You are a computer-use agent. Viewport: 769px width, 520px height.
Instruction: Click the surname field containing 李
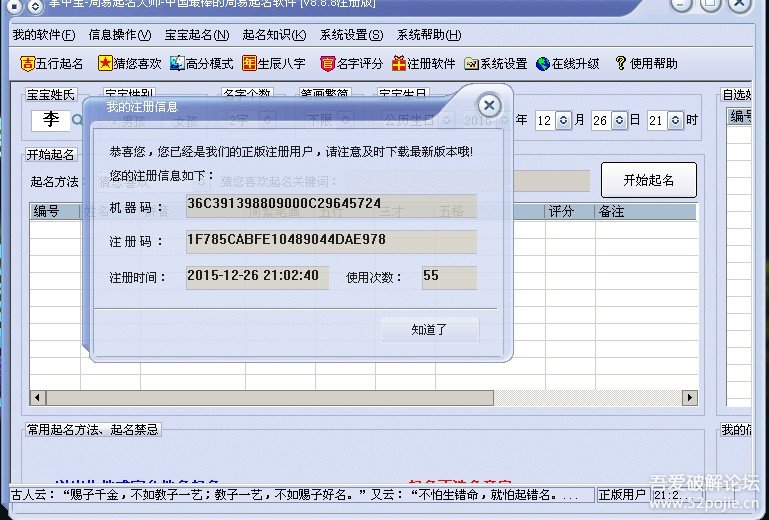51,121
